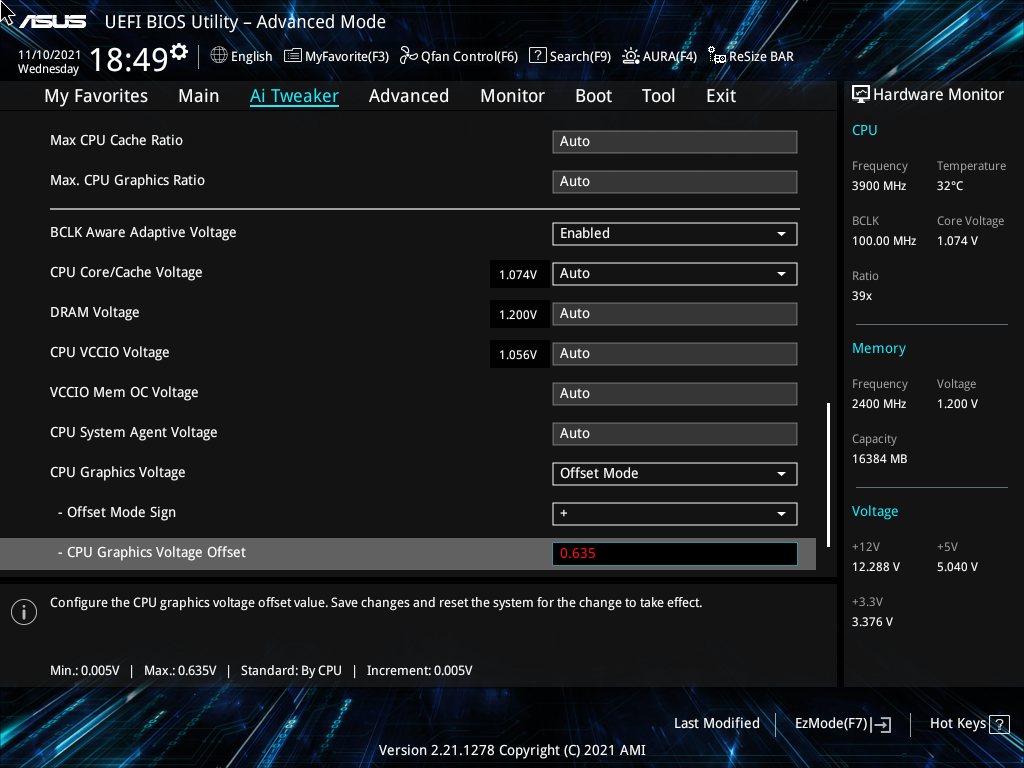Switch to My Favorites tab
The width and height of the screenshot is (1024, 768).
coord(96,96)
